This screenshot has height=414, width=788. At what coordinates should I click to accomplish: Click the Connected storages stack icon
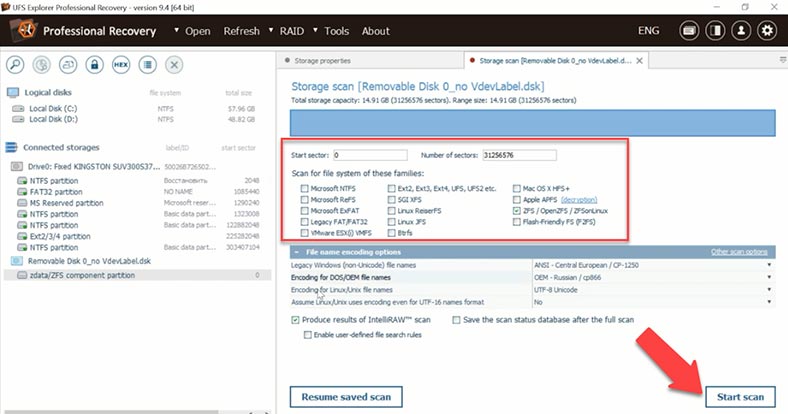click(11, 147)
